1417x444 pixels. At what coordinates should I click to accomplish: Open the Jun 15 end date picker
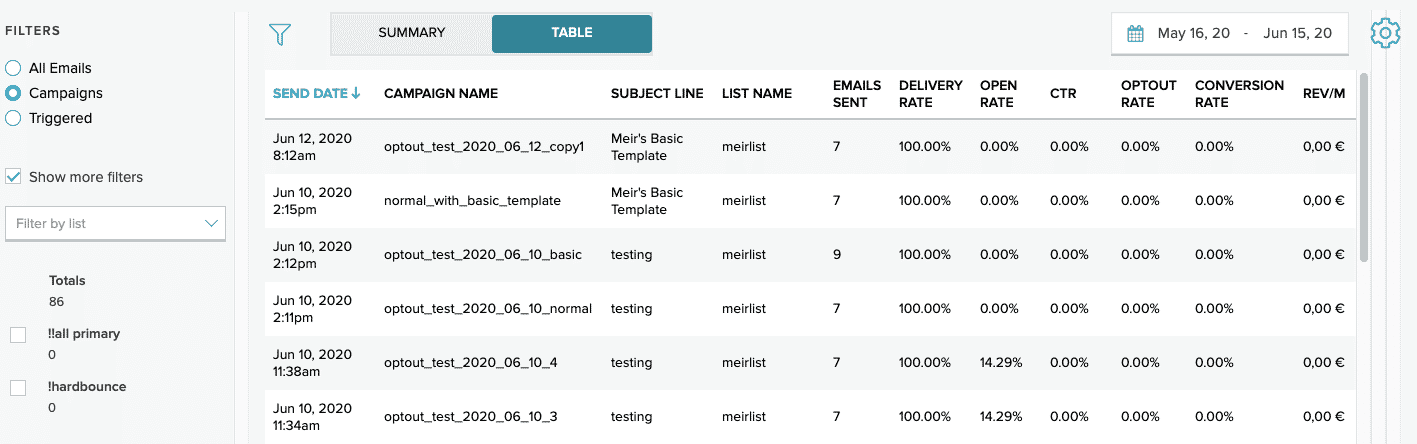pyautogui.click(x=1297, y=34)
